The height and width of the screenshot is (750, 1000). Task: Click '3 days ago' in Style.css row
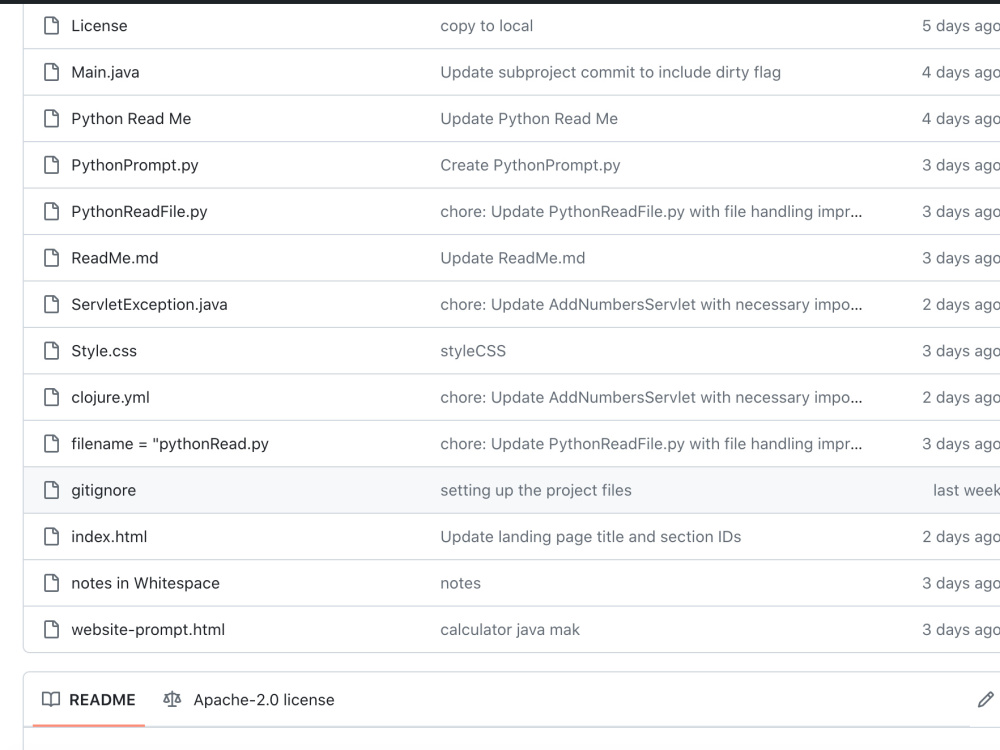(x=960, y=351)
